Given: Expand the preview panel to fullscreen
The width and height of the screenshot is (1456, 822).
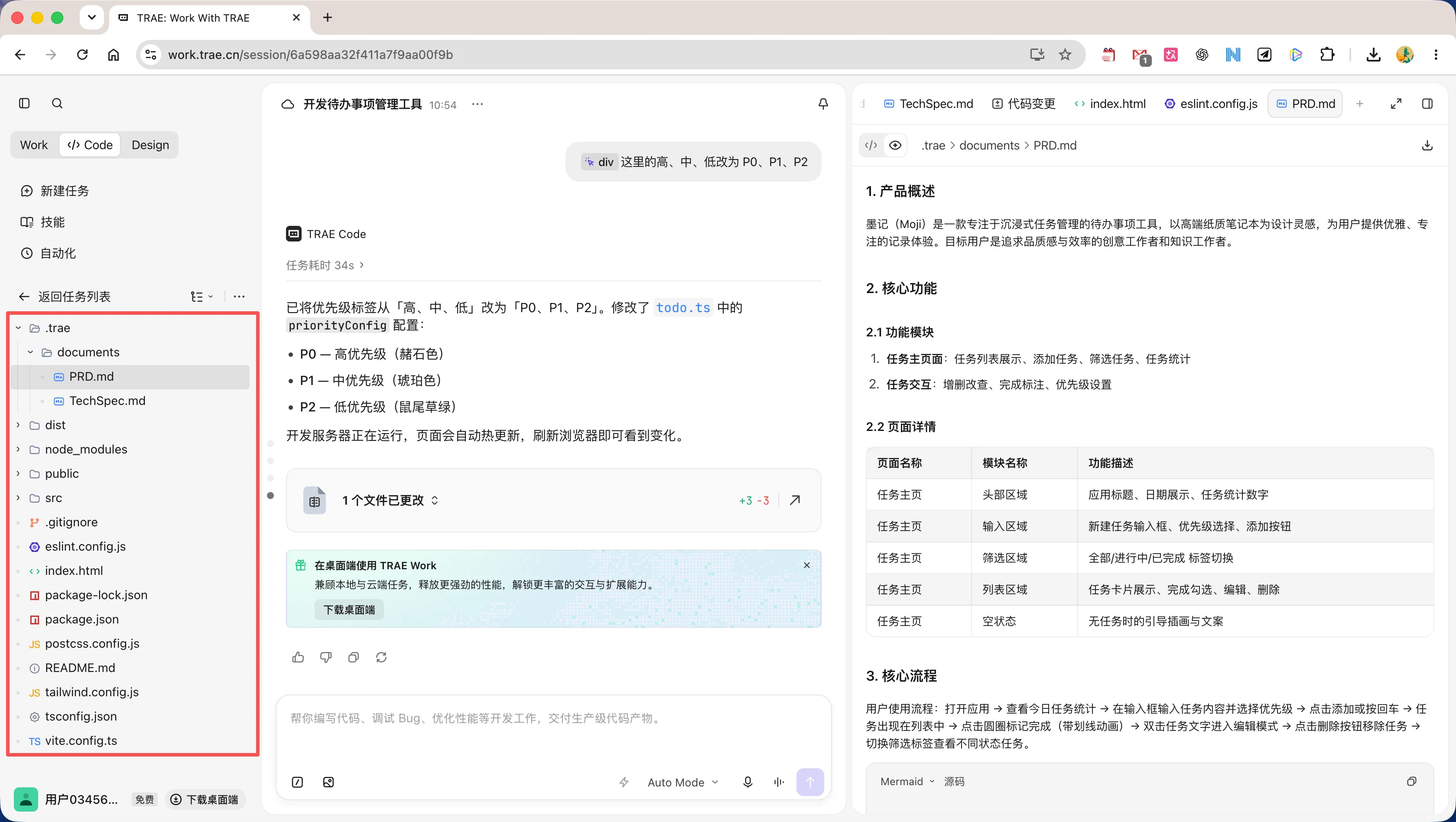Looking at the screenshot, I should pyautogui.click(x=1396, y=104).
